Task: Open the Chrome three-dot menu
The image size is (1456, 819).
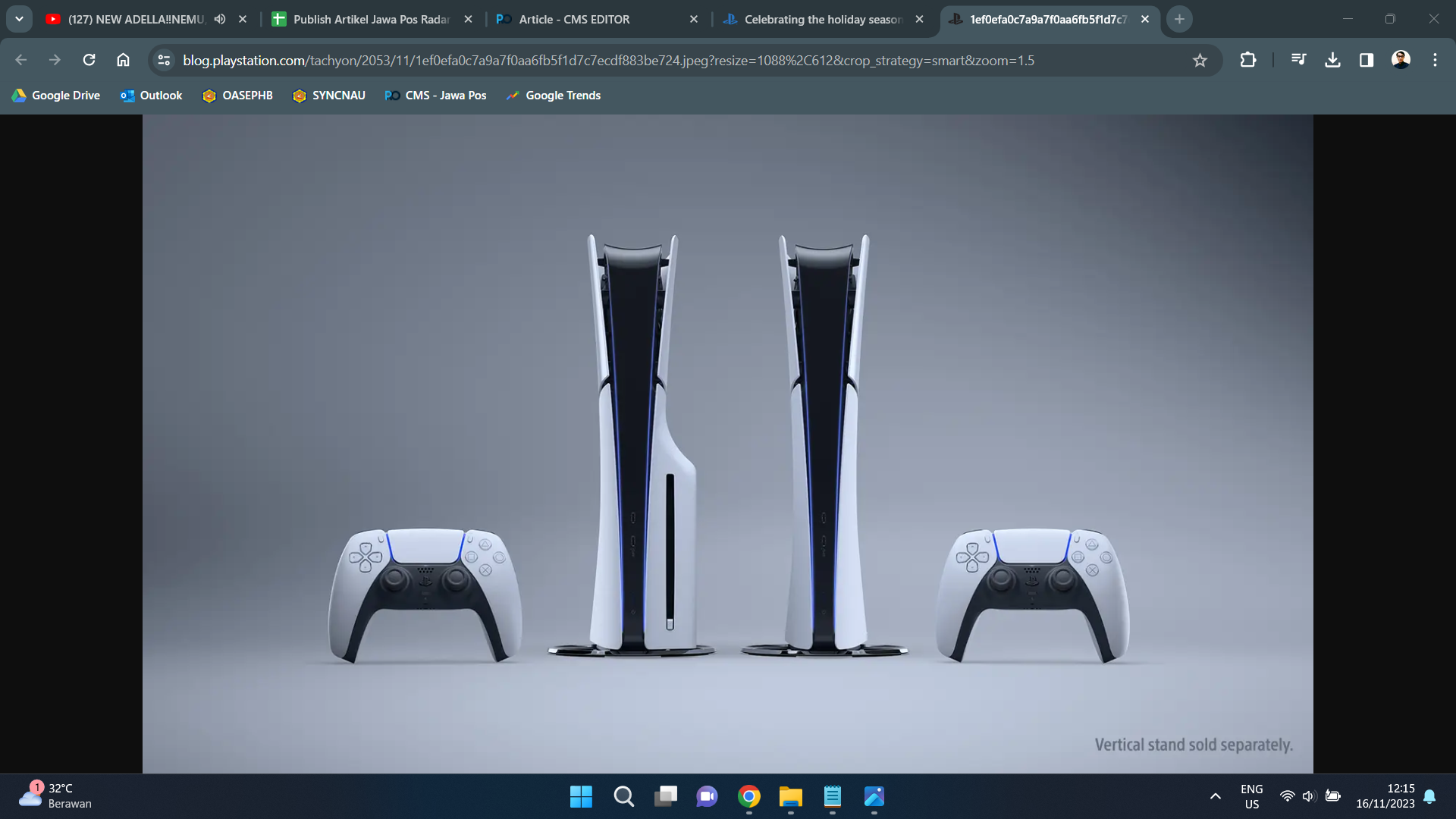Action: point(1435,60)
